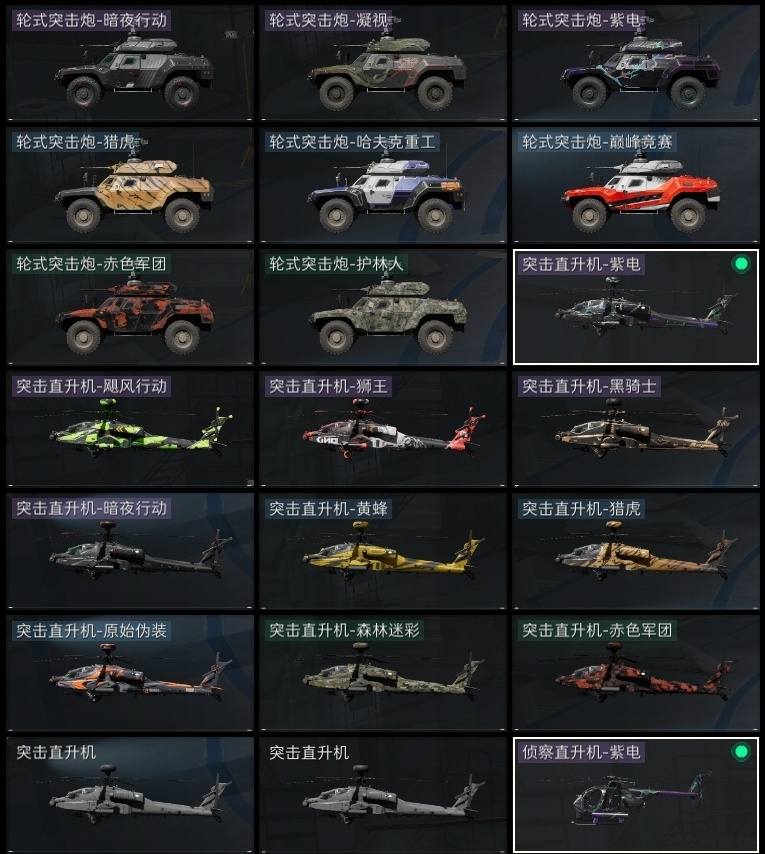The height and width of the screenshot is (854, 765).
Task: Choose the red 轮式突击炮-巅峰竞赛 skin
Action: pos(636,185)
